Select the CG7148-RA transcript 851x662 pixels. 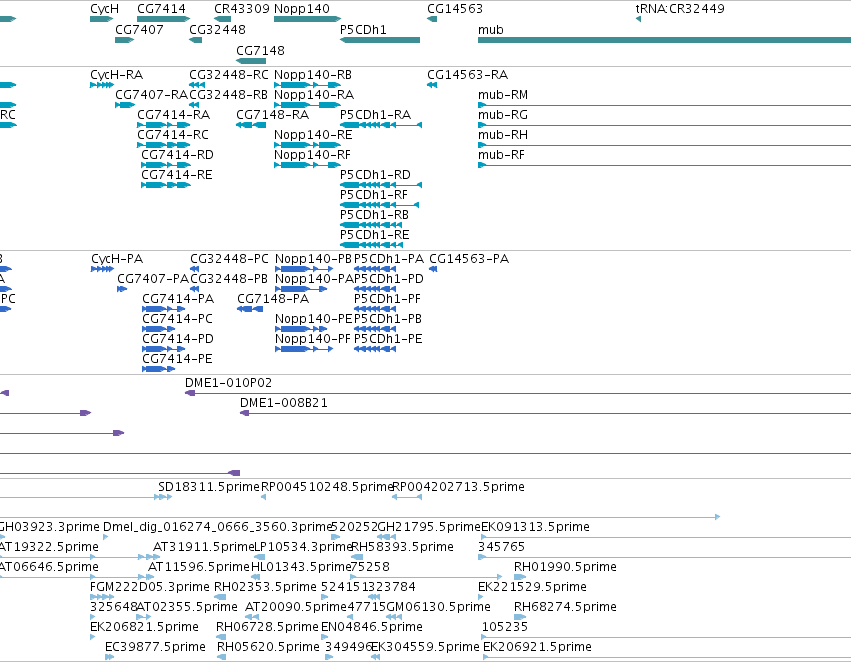251,125
